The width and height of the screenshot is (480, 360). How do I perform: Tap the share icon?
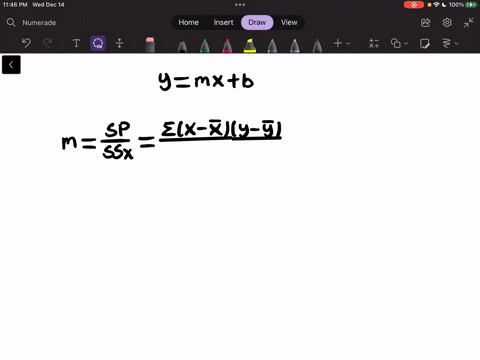pyautogui.click(x=425, y=23)
